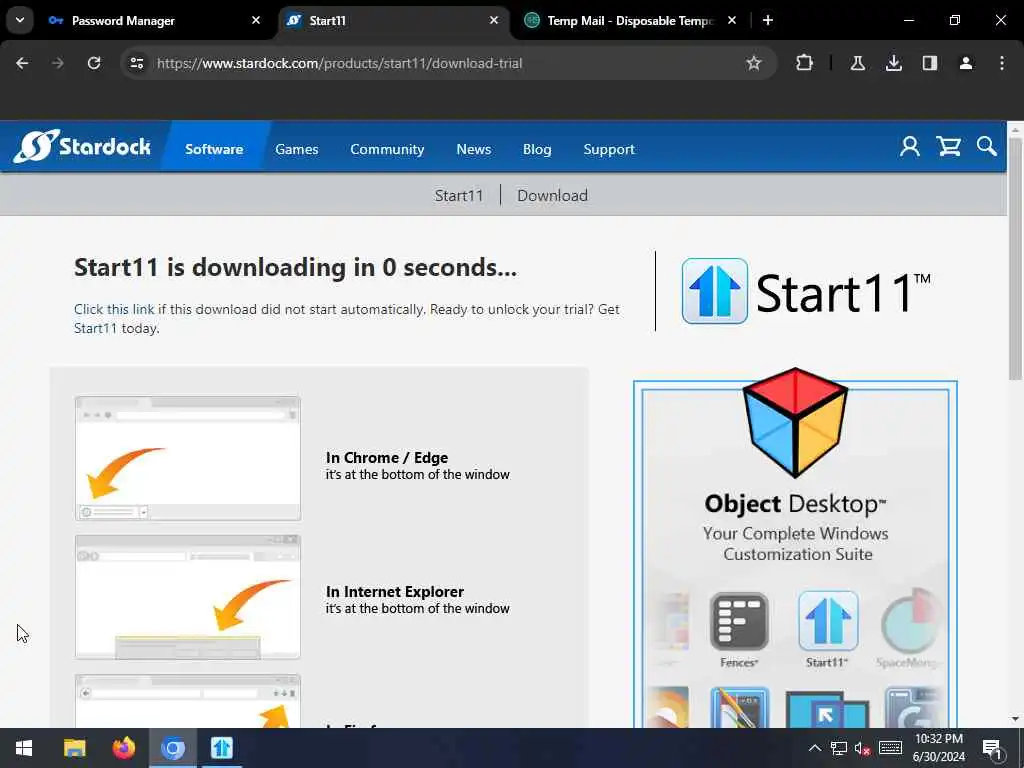The image size is (1024, 768).
Task: Bookmark this page with the star icon
Action: point(754,63)
